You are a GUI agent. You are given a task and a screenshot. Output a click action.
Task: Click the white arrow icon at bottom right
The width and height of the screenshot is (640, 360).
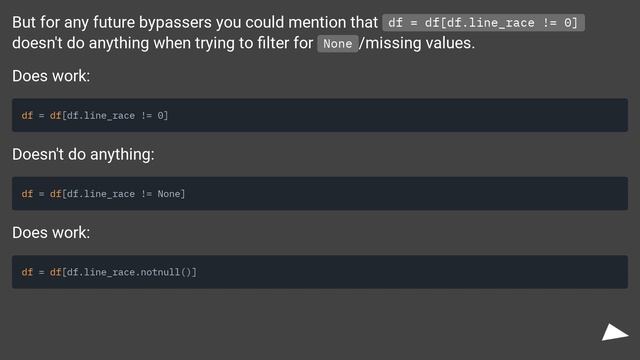tap(615, 332)
